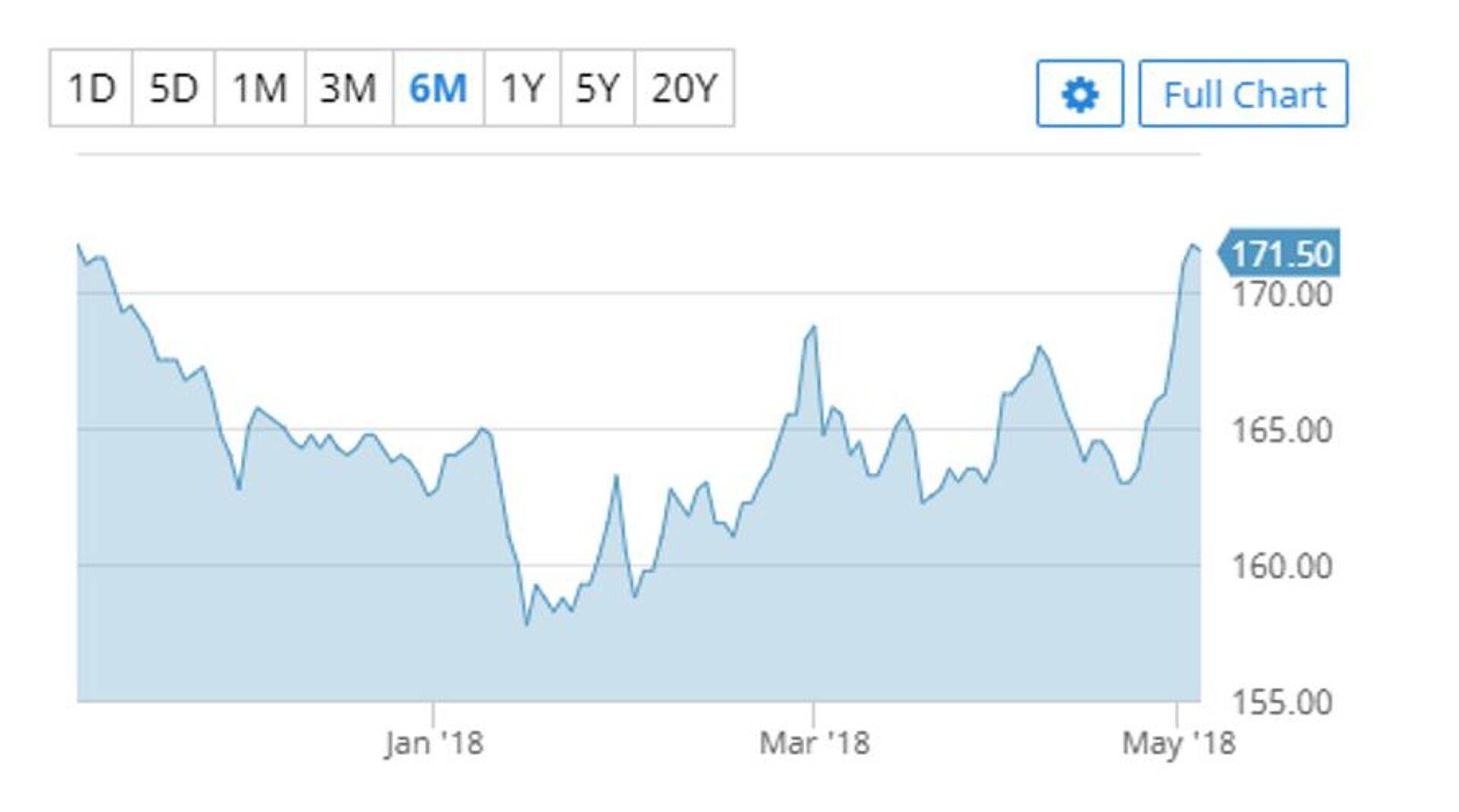Switch to 5D time range
Viewport: 1459px width, 812px height.
tap(173, 88)
